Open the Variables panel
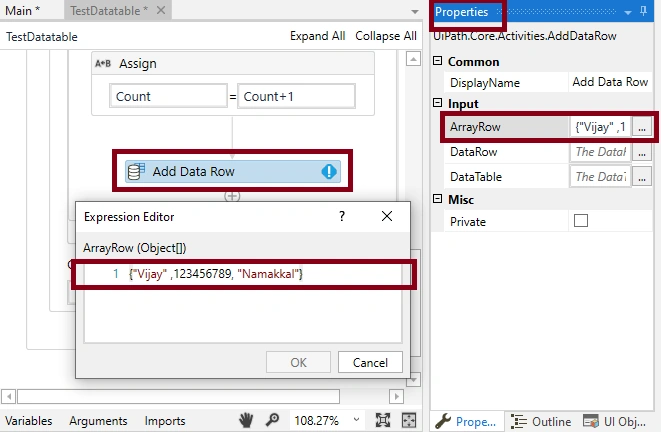This screenshot has height=432, width=661. point(29,421)
